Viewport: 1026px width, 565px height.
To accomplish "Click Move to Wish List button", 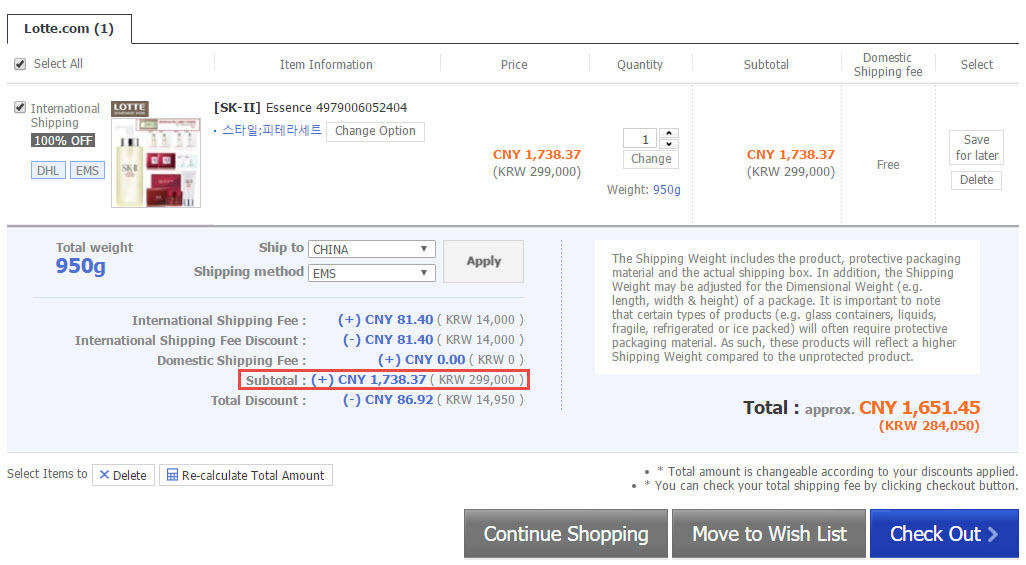I will [769, 534].
